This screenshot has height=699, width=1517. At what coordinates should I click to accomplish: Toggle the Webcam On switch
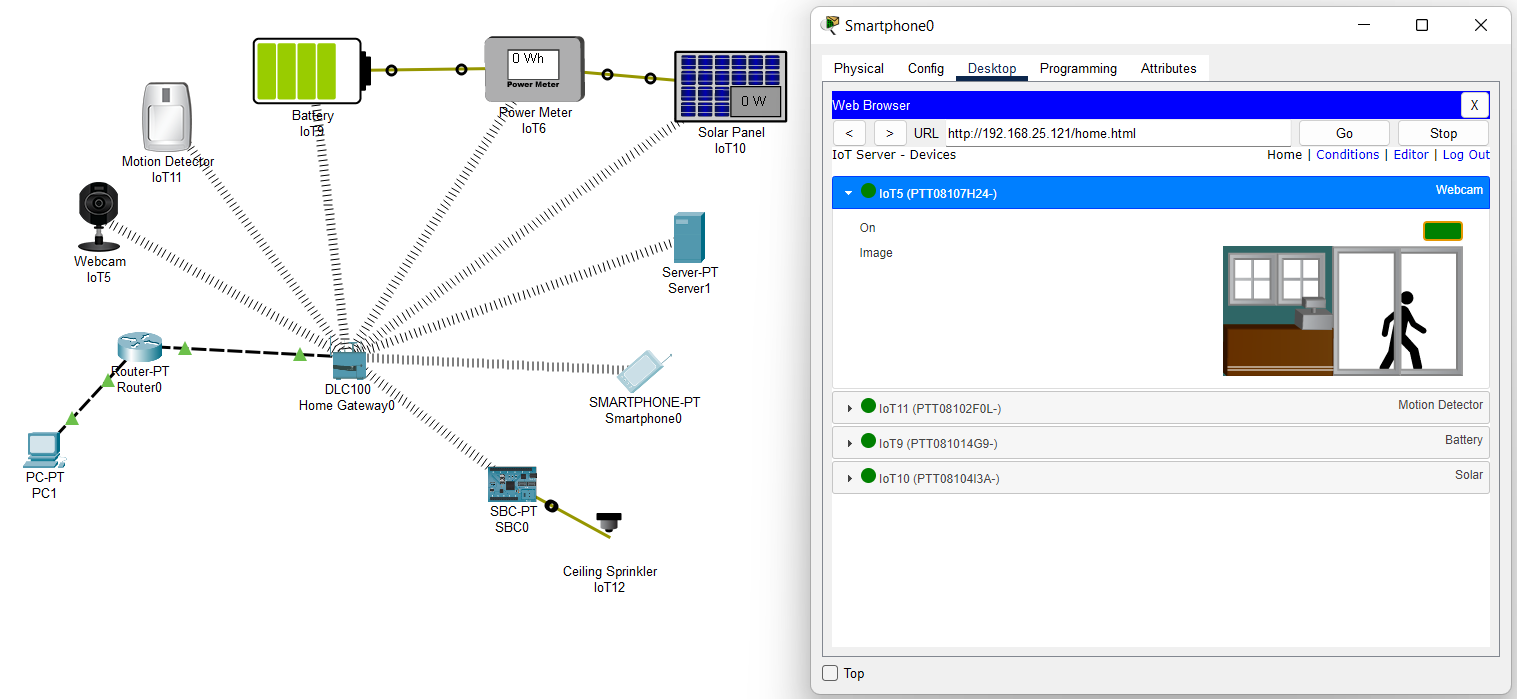point(1442,230)
